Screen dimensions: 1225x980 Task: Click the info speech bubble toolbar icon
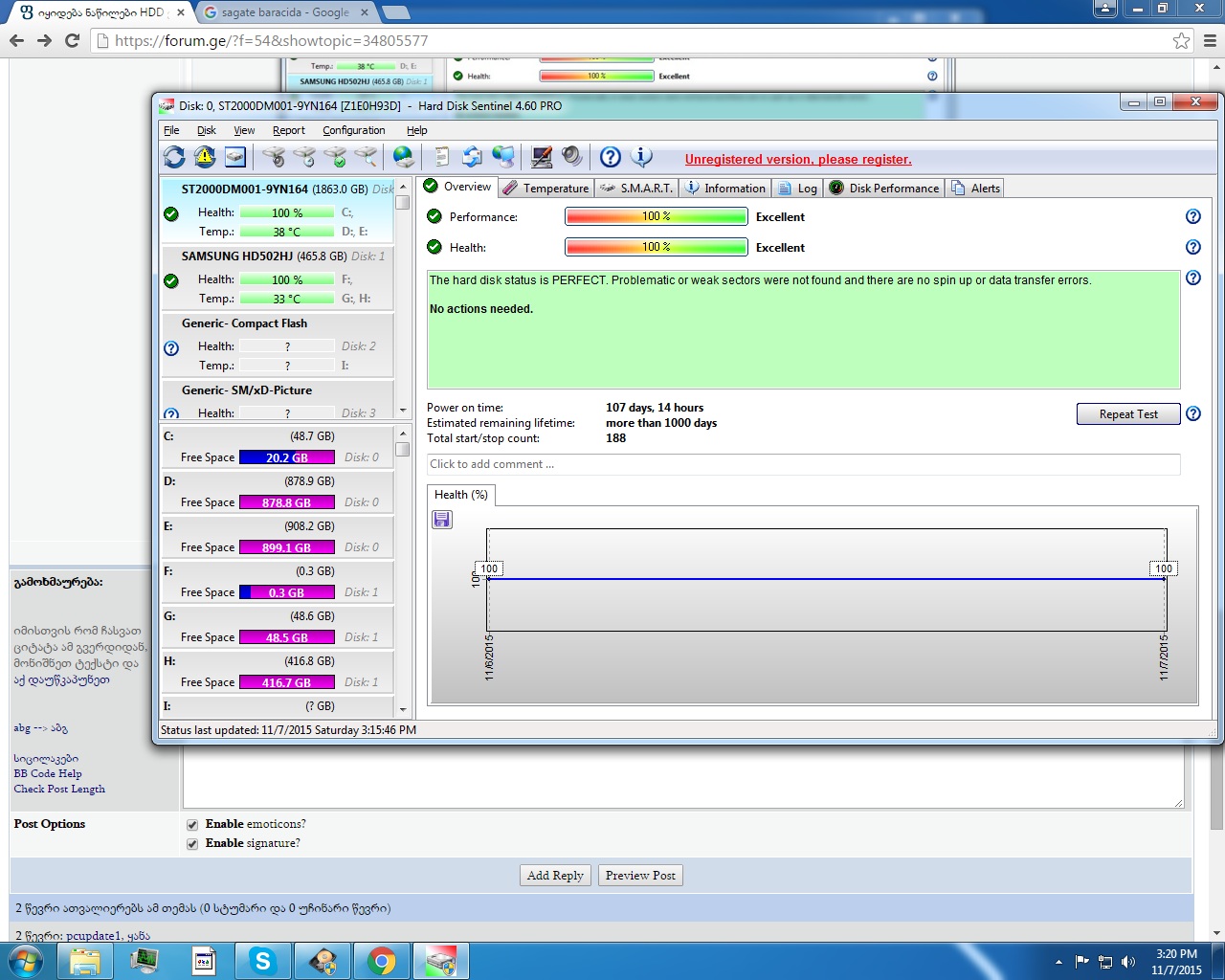coord(641,157)
